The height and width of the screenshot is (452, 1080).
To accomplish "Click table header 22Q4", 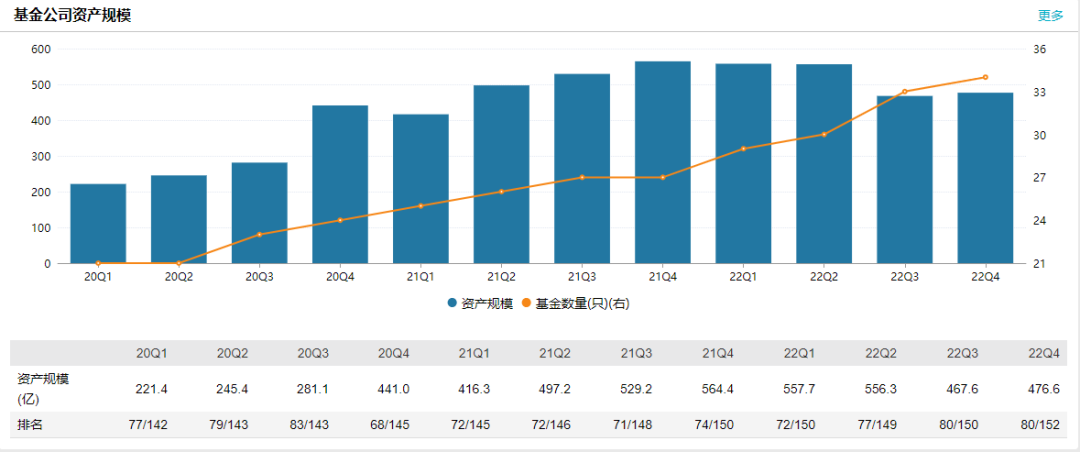I will coord(1043,353).
